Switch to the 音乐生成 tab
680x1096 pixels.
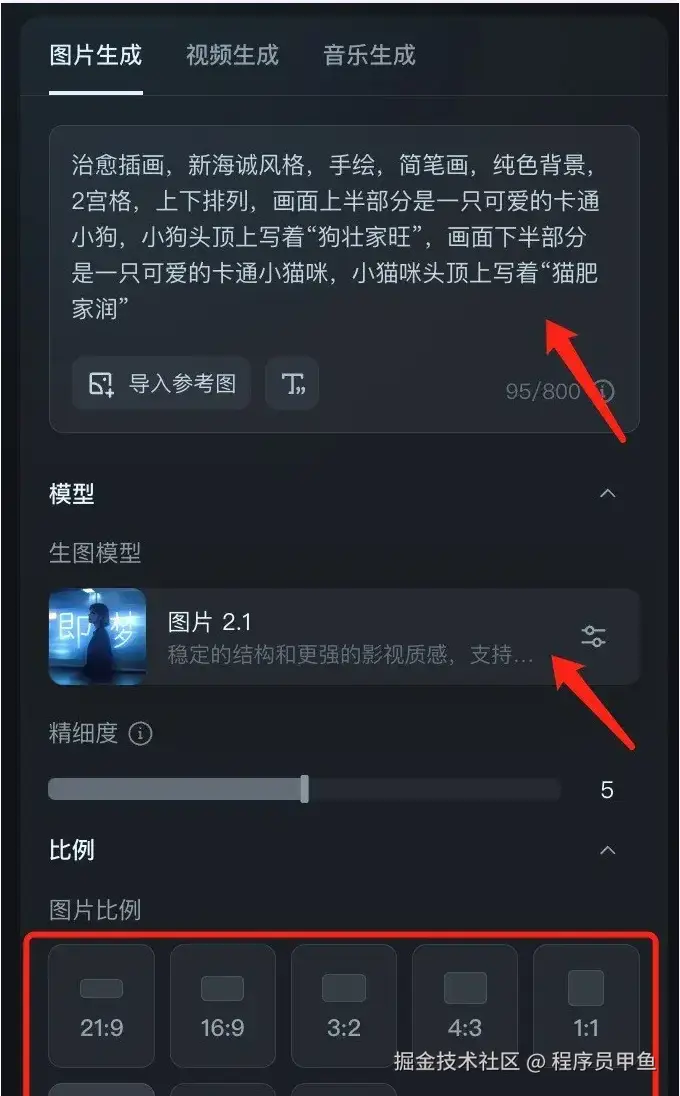coord(369,55)
